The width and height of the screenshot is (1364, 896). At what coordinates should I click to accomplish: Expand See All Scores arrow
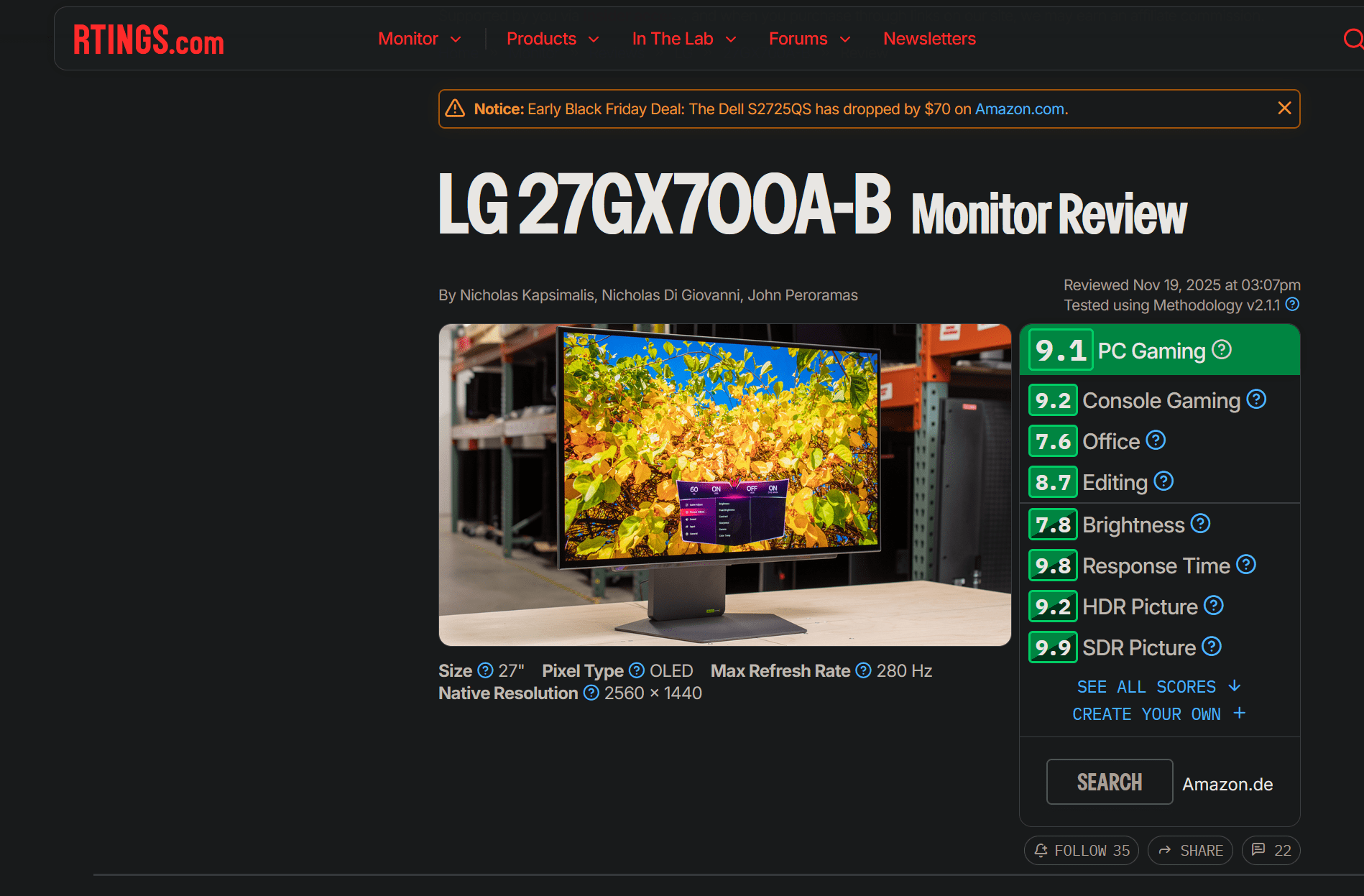pyautogui.click(x=1235, y=686)
